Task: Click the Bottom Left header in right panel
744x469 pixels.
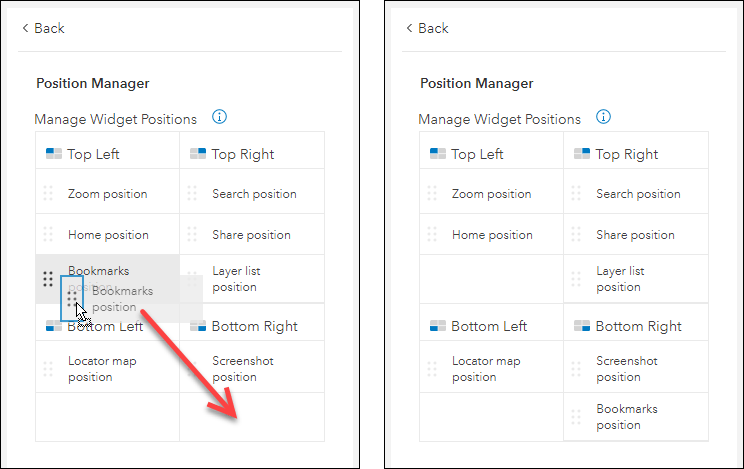Action: tap(490, 326)
